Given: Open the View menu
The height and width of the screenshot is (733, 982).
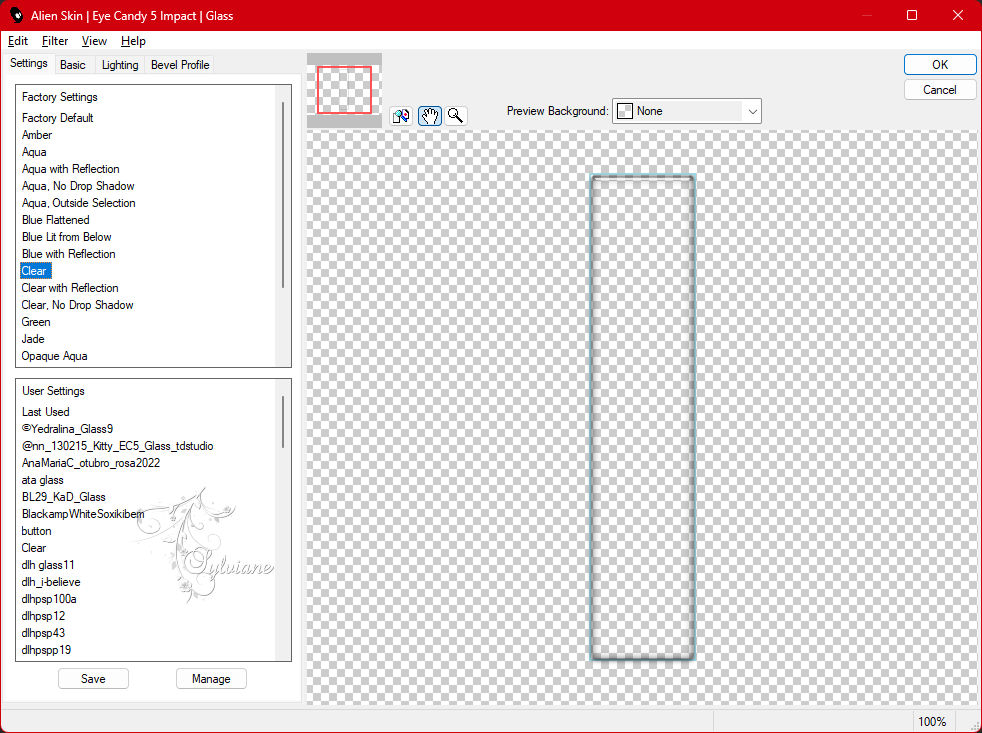Looking at the screenshot, I should click(x=94, y=41).
